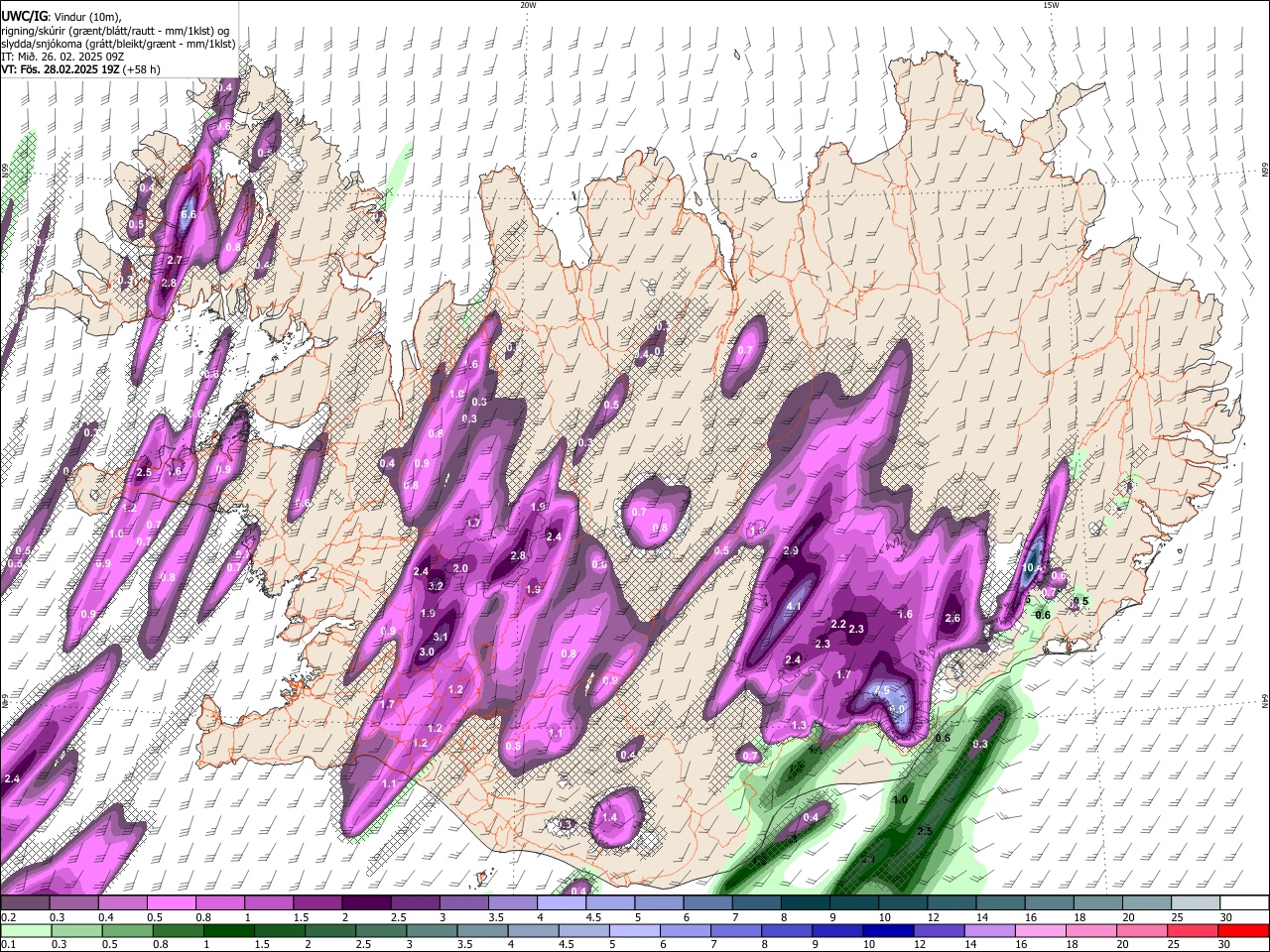Click the 2.6 precipitation value on the map

click(x=952, y=618)
